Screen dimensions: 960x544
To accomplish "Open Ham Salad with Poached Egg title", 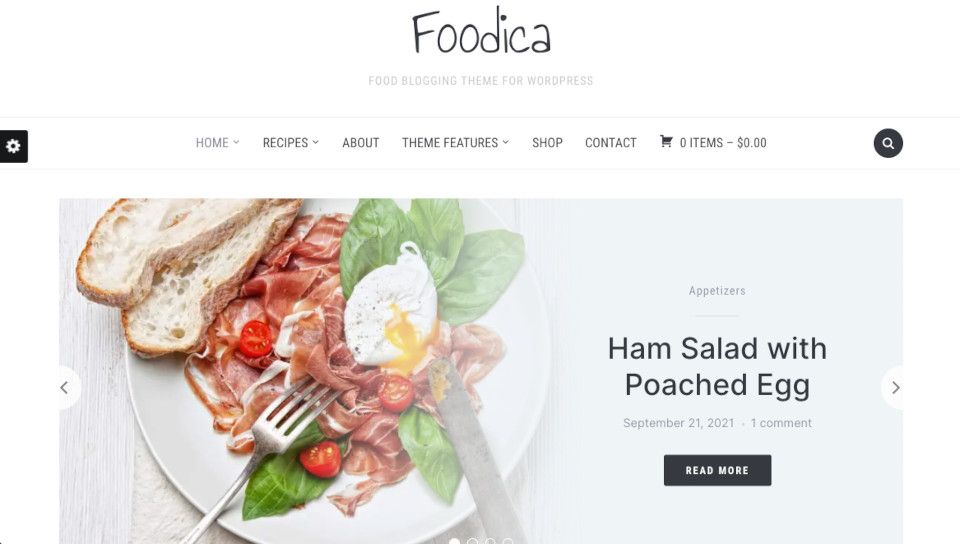I will click(x=717, y=367).
